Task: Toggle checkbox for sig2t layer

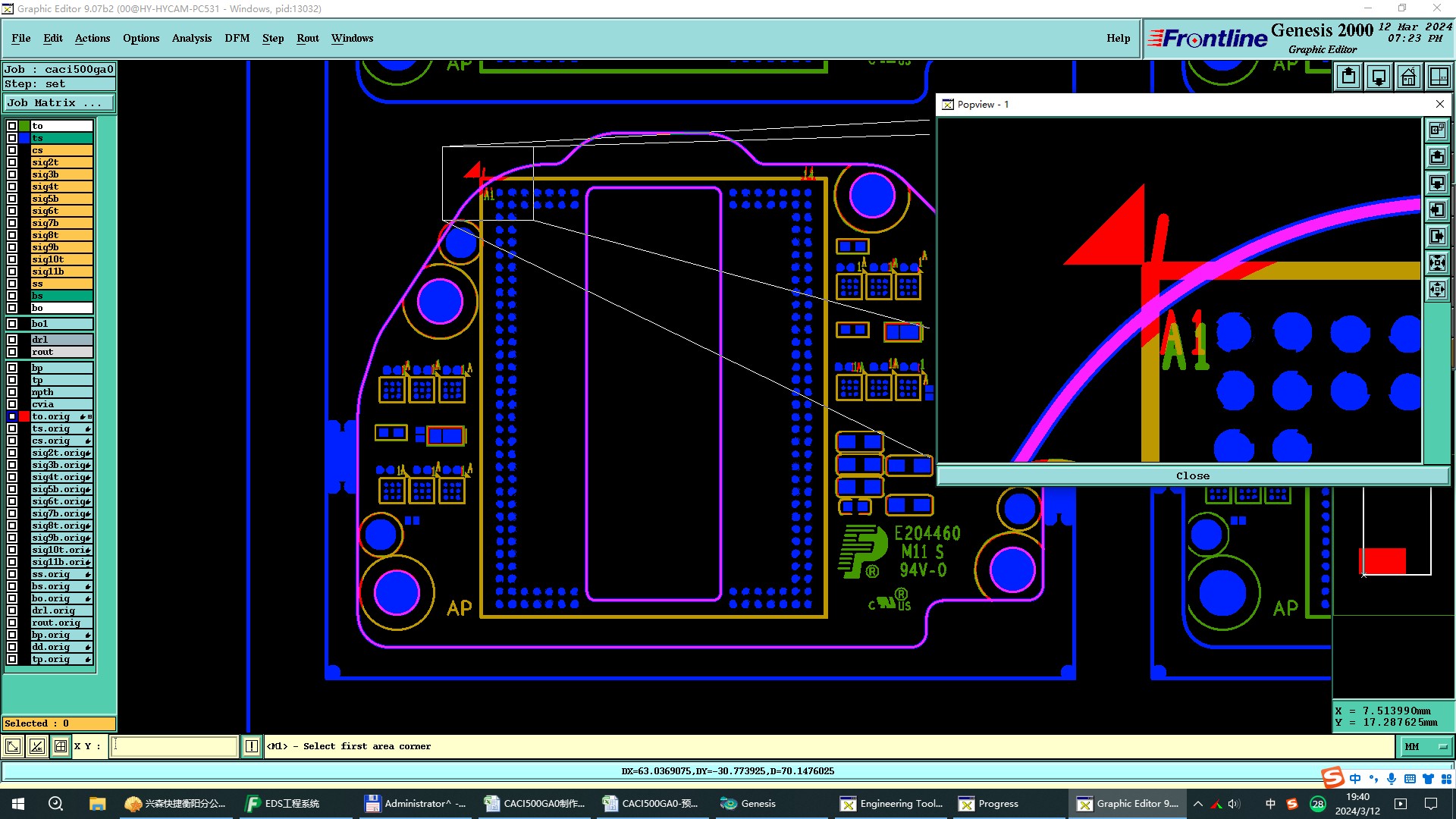Action: (x=12, y=162)
